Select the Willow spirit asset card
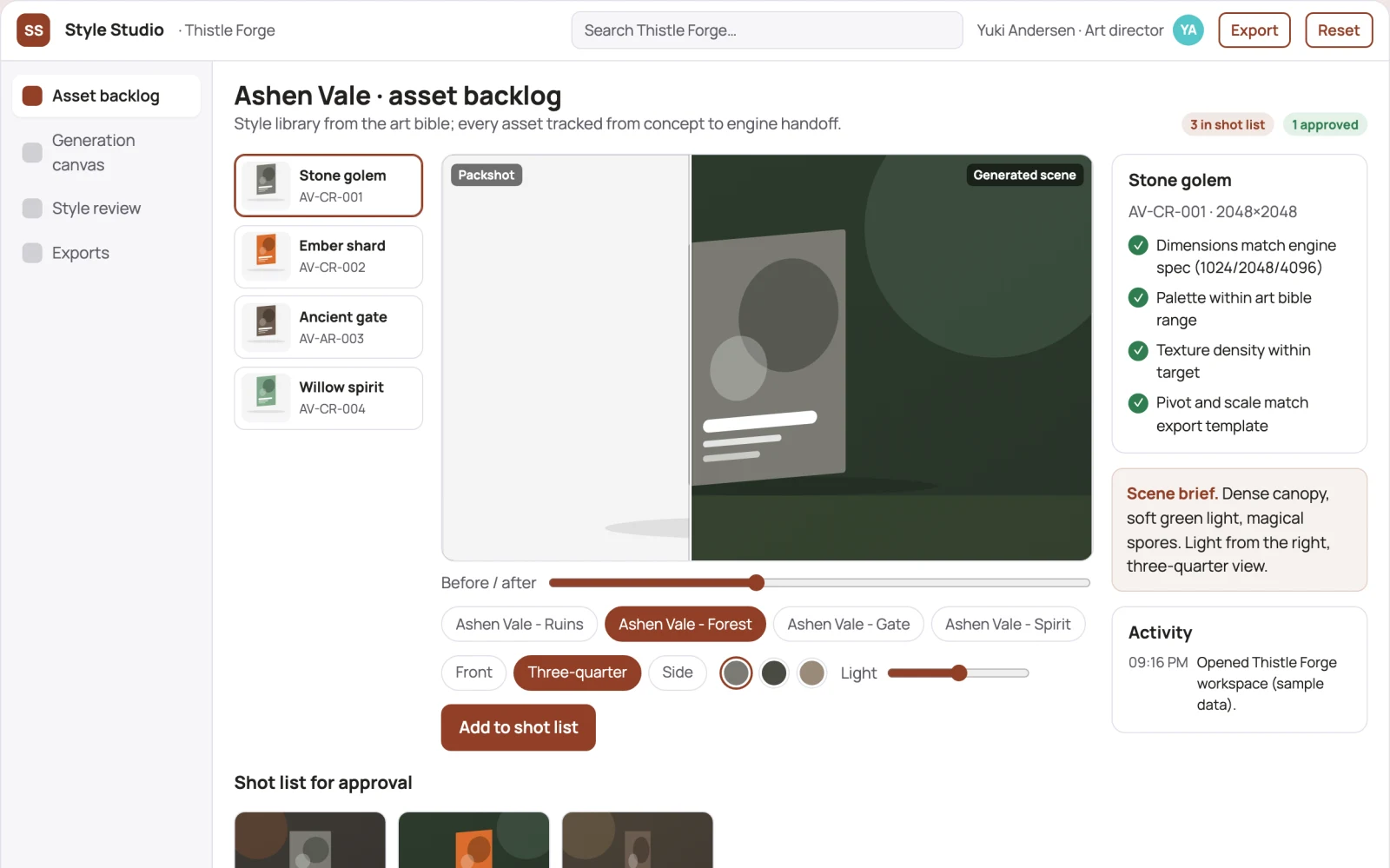Image resolution: width=1390 pixels, height=868 pixels. pyautogui.click(x=328, y=398)
